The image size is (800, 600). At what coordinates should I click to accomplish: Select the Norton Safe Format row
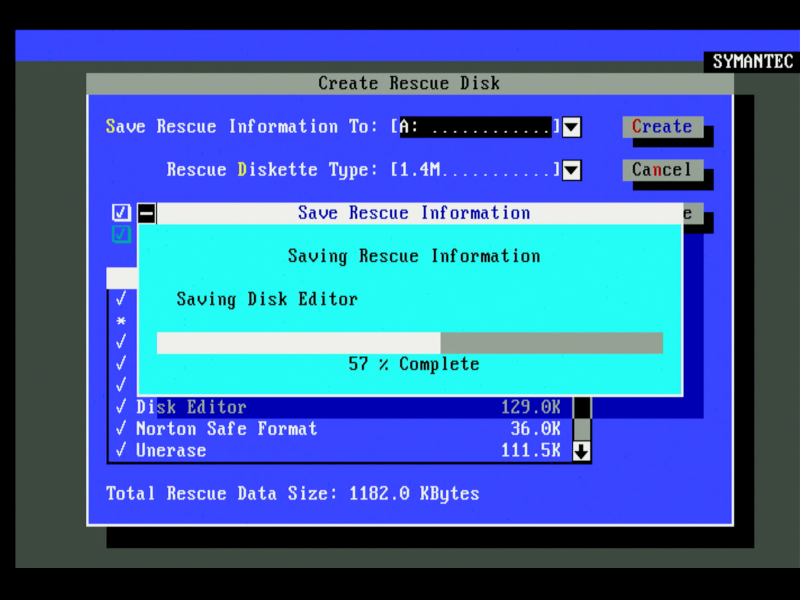coord(340,429)
